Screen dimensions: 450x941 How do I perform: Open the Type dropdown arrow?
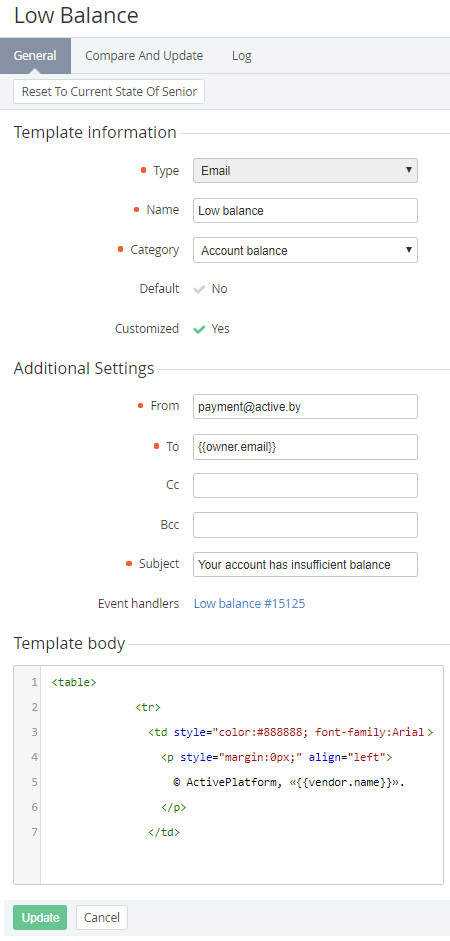(409, 170)
